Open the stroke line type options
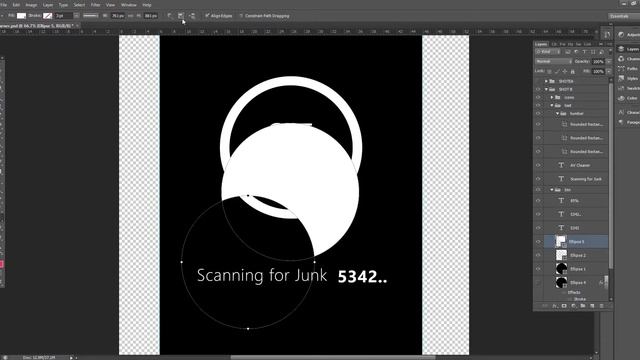 [x=91, y=16]
